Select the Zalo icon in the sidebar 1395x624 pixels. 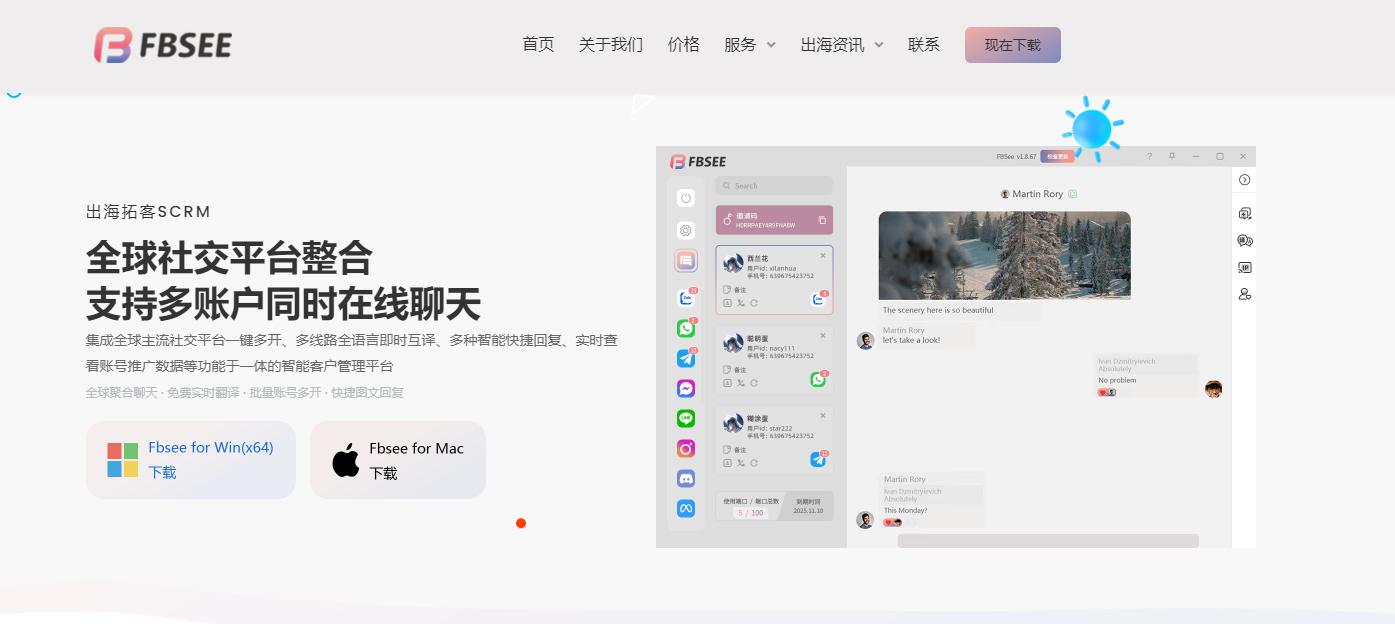(686, 298)
